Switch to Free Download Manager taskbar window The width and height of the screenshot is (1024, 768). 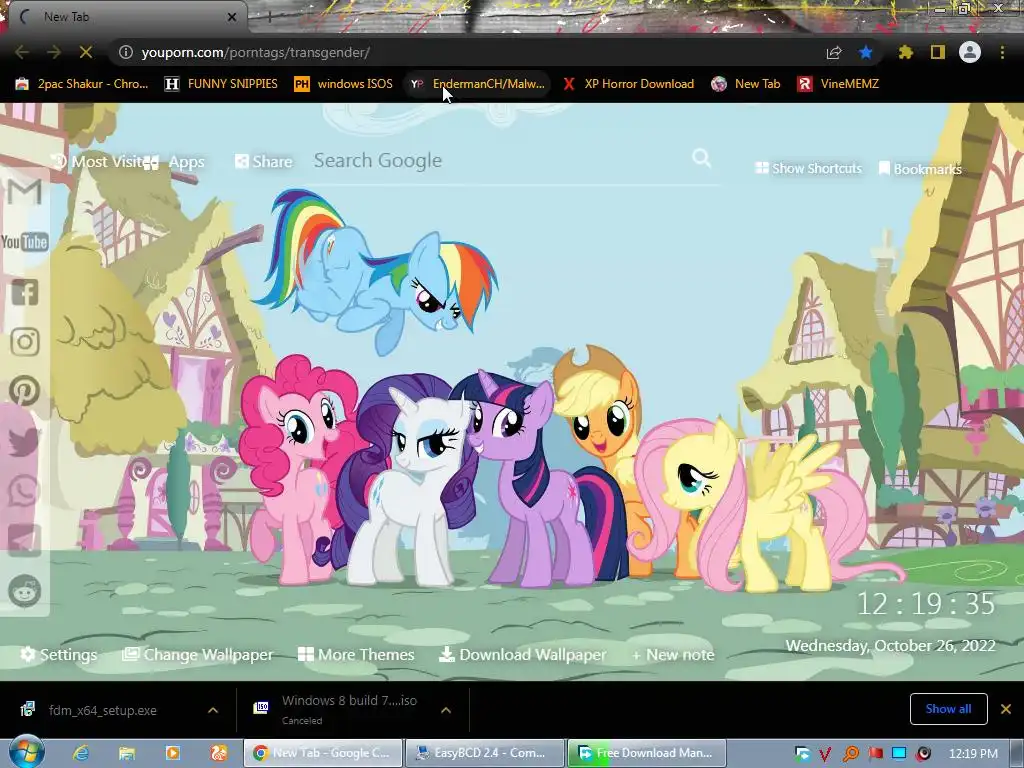click(x=647, y=753)
